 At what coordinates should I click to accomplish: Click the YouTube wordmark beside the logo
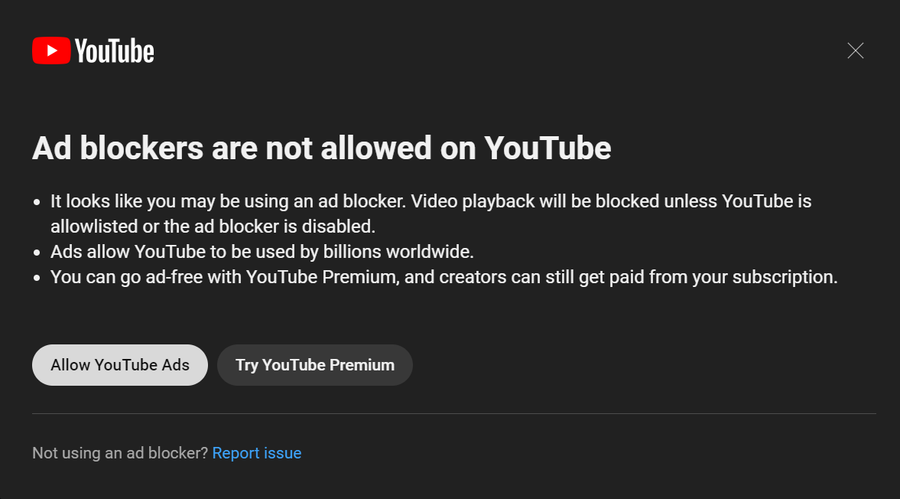[x=114, y=51]
